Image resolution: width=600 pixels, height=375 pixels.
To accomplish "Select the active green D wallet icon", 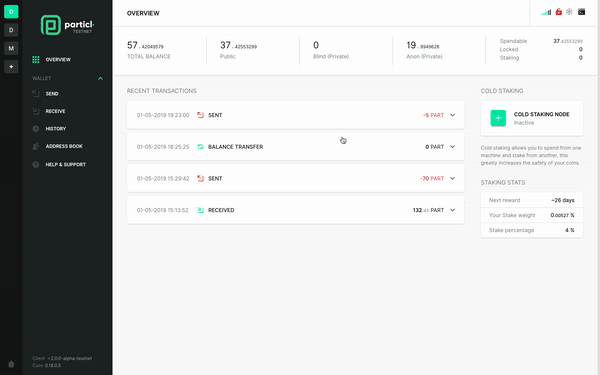I will coord(11,11).
